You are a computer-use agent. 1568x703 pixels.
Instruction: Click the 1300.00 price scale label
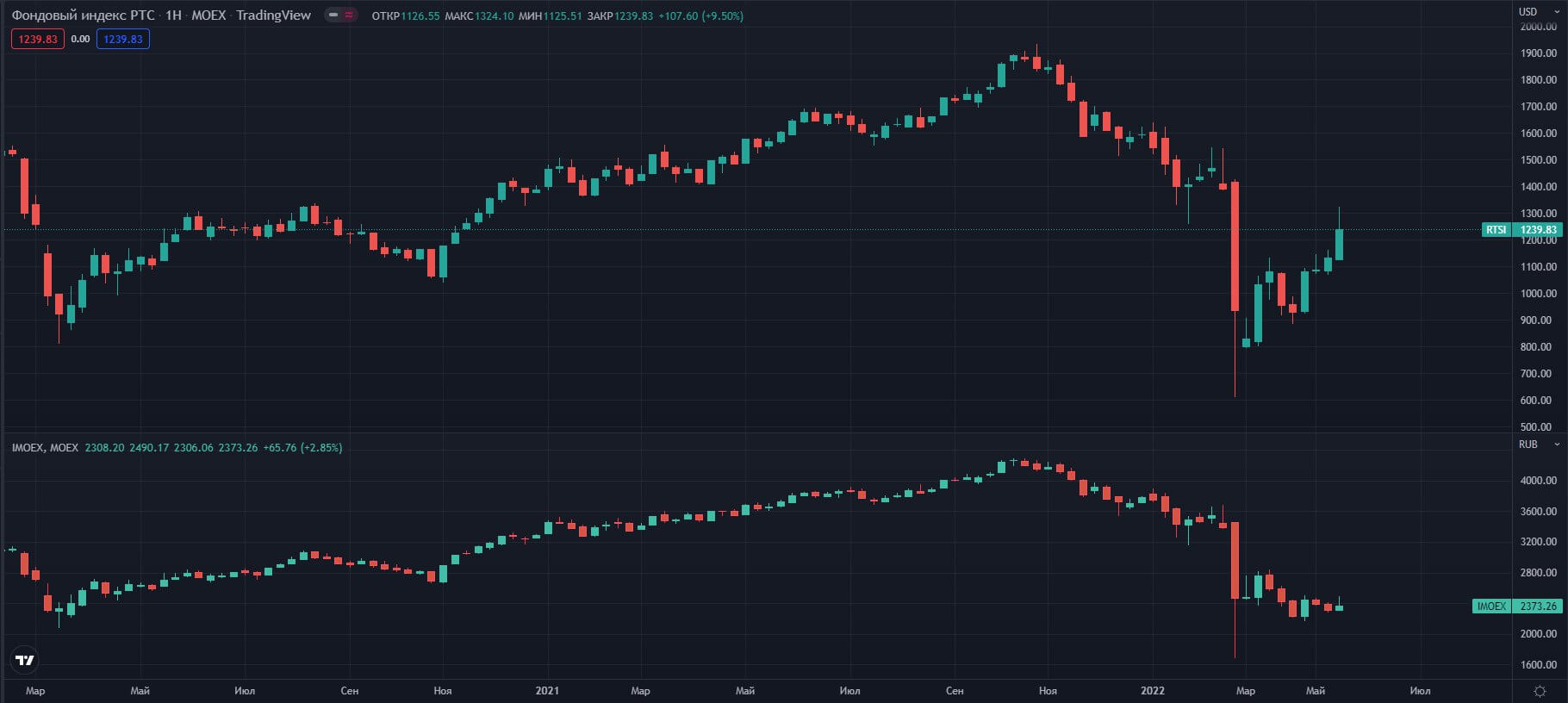coord(1539,214)
